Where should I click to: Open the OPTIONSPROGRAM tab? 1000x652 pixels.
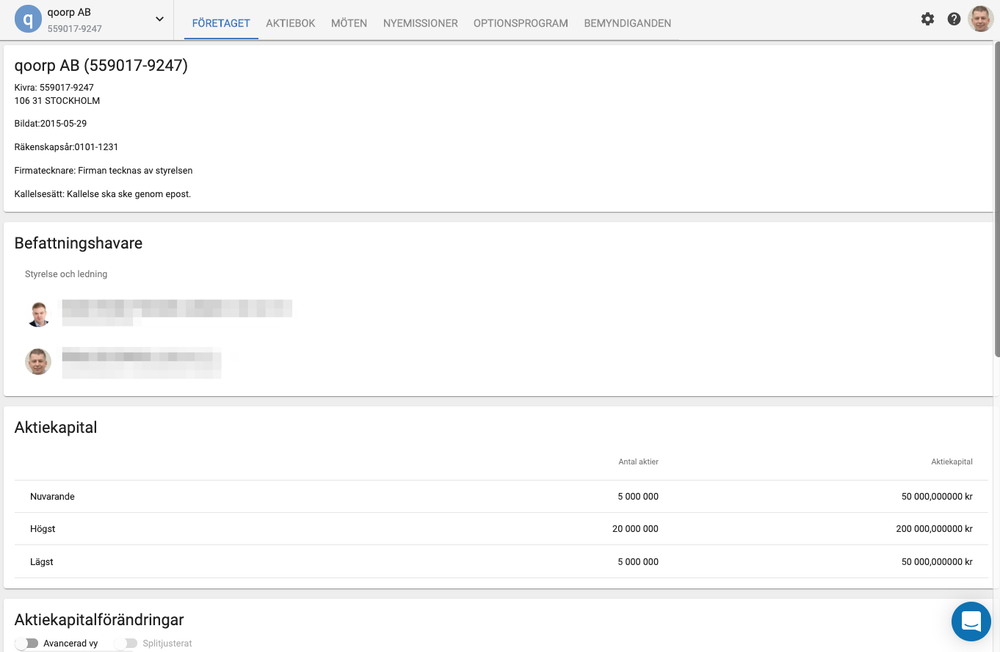(520, 23)
